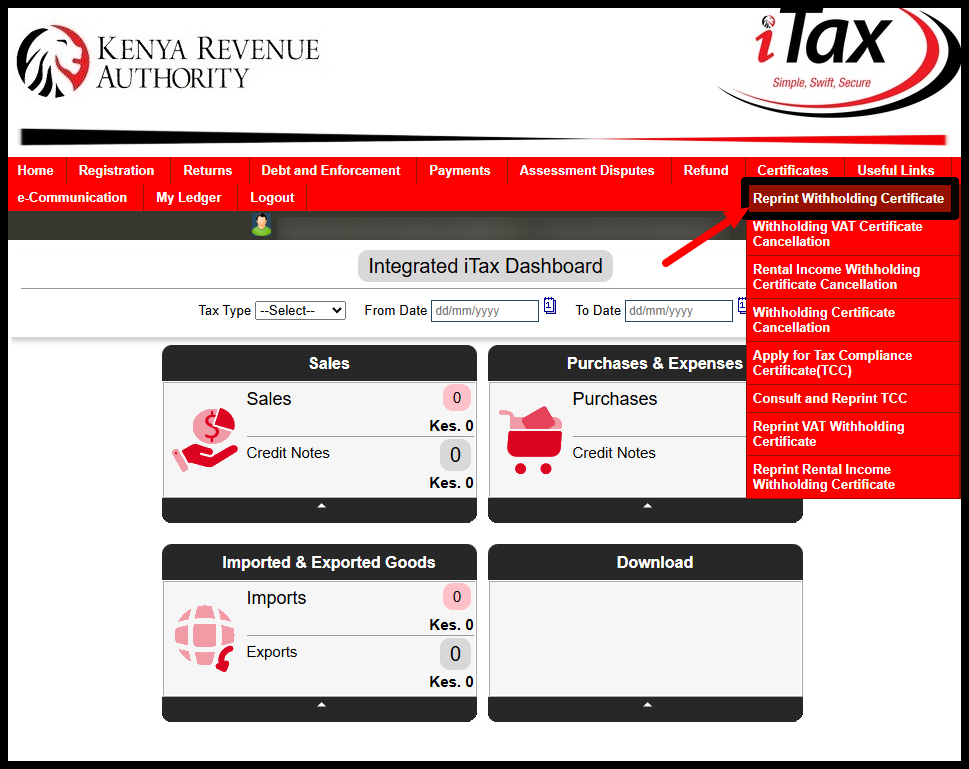Select Withholding Certificate Cancellation option
This screenshot has height=769, width=969.
point(852,320)
